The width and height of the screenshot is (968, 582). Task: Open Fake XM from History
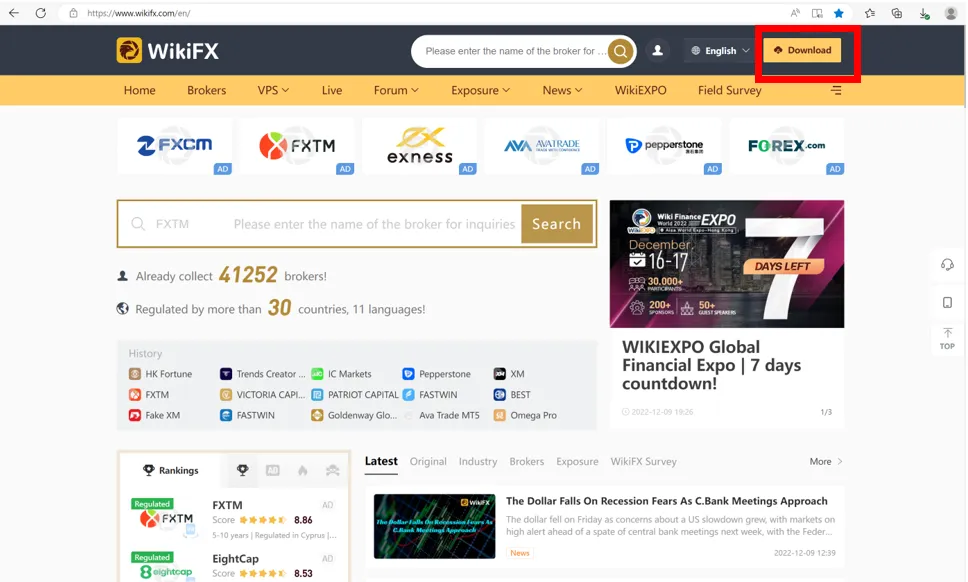point(154,415)
